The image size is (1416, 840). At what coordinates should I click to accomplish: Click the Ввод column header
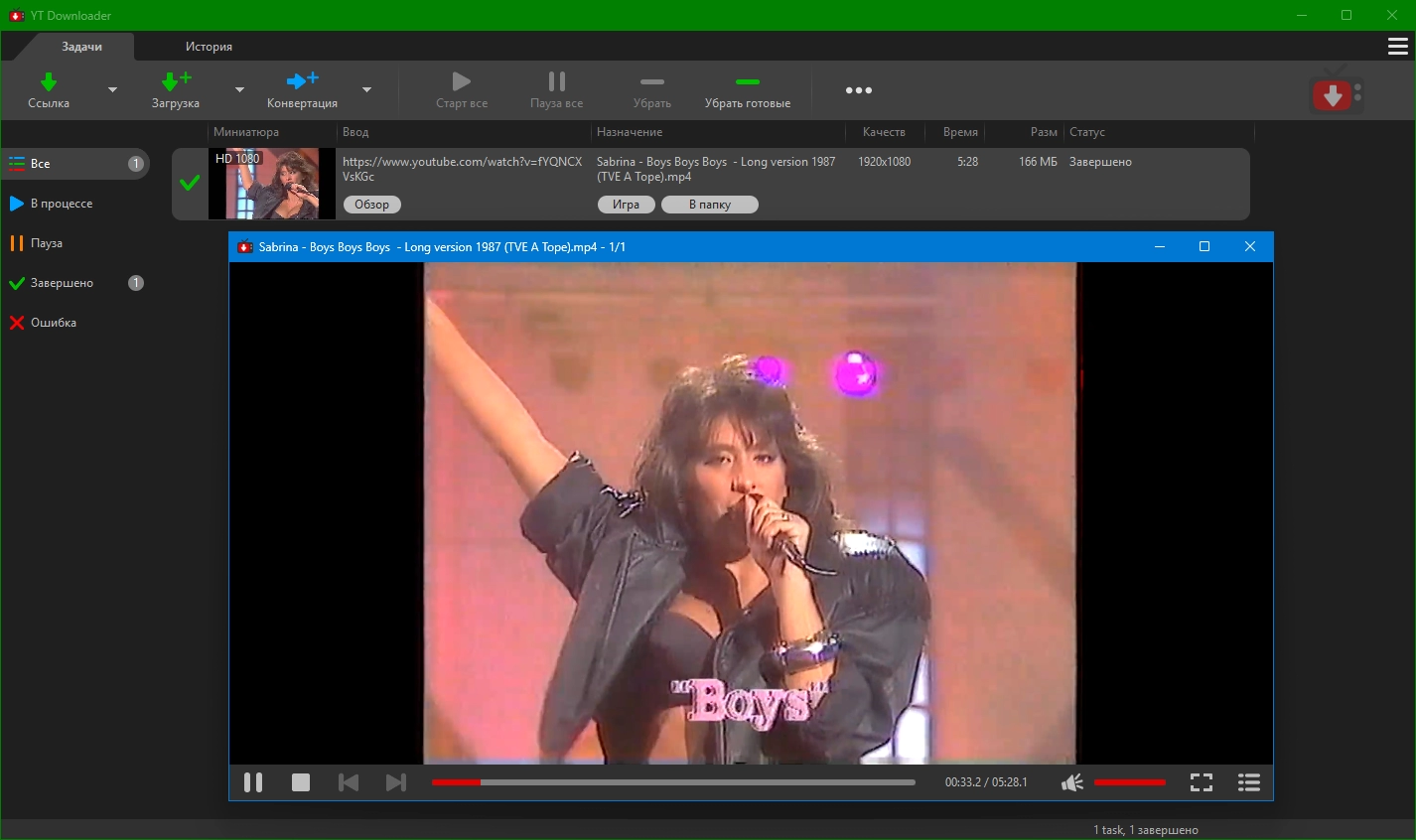(x=355, y=132)
